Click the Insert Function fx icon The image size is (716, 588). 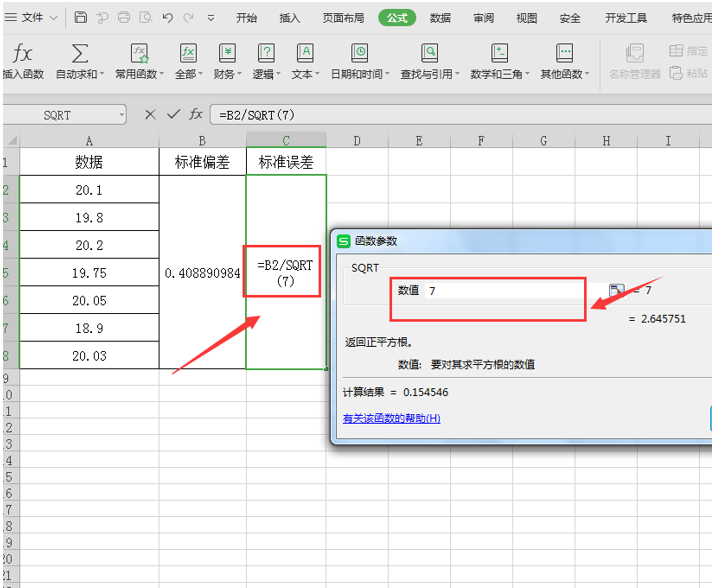(x=22, y=53)
